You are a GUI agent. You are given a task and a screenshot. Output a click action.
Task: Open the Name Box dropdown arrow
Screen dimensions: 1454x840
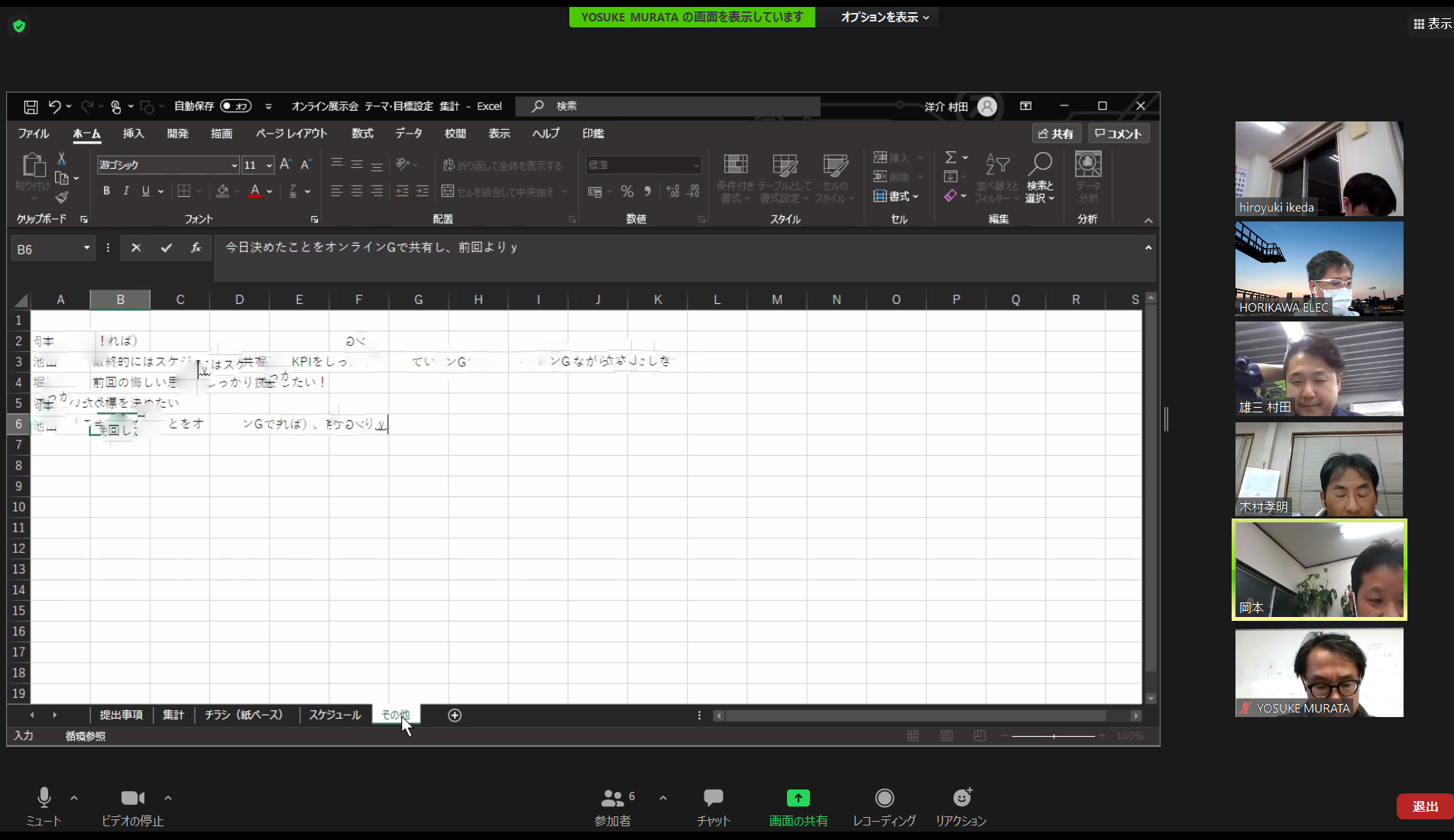coord(86,248)
